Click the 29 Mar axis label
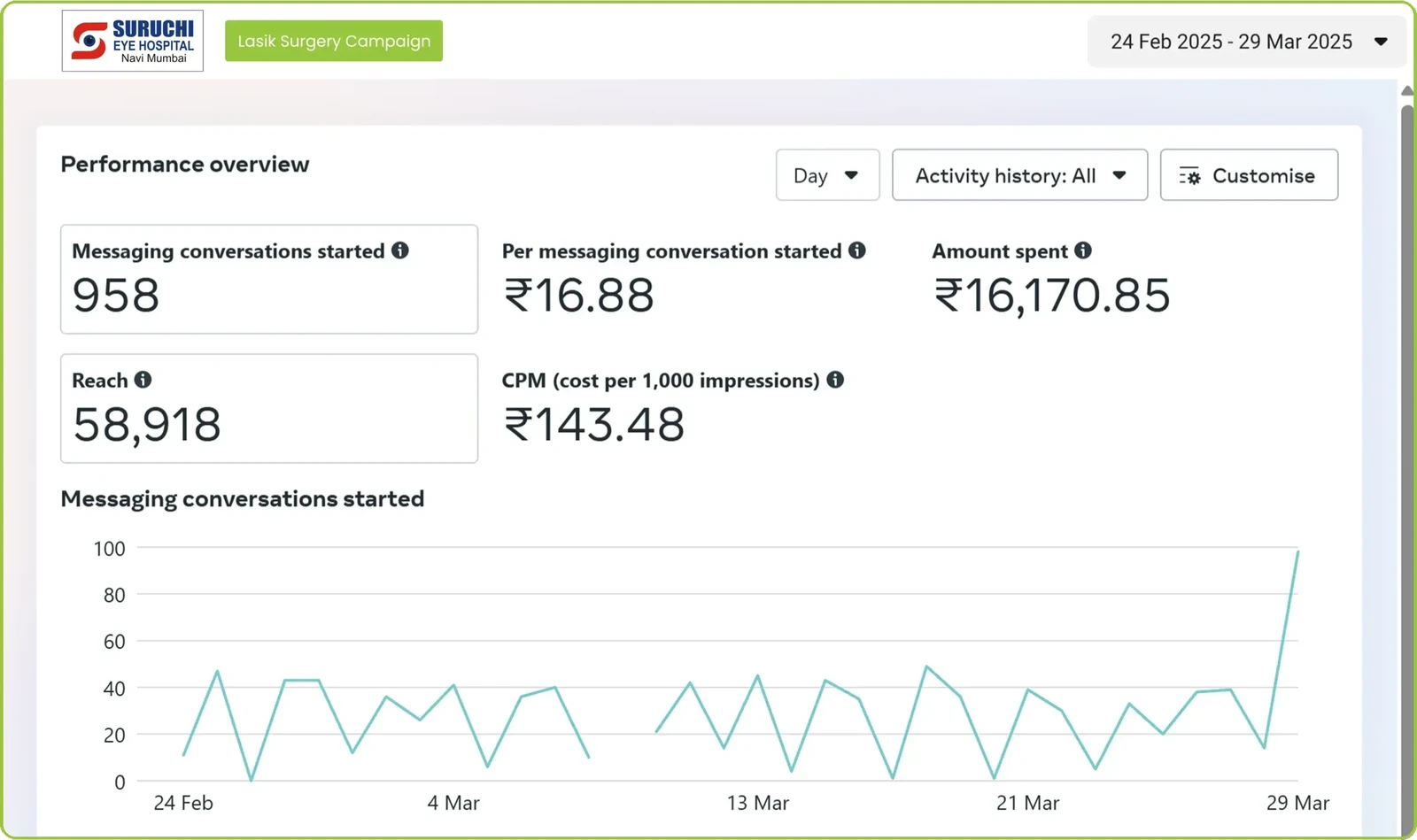Viewport: 1417px width, 840px height. click(1297, 803)
